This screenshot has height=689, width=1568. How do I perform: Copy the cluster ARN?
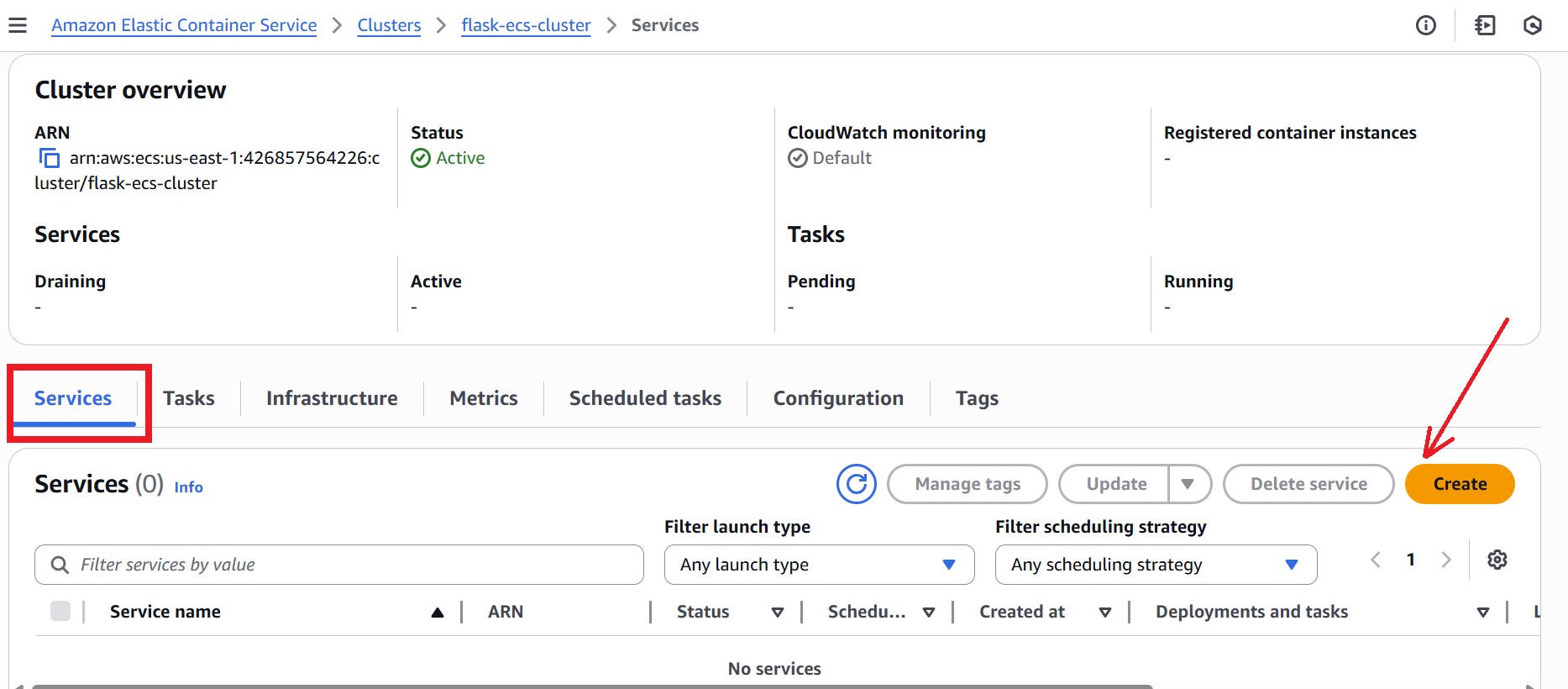pos(50,158)
